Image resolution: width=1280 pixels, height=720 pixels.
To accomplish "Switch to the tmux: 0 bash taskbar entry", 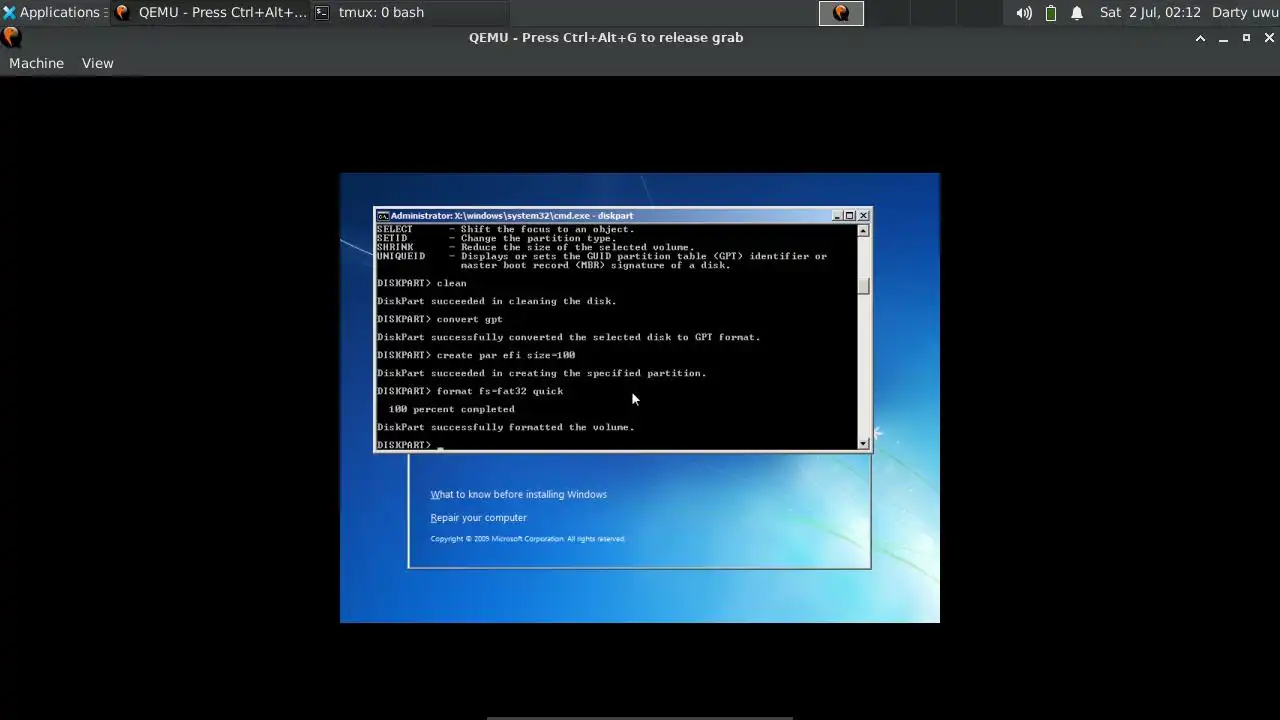I will 409,12.
